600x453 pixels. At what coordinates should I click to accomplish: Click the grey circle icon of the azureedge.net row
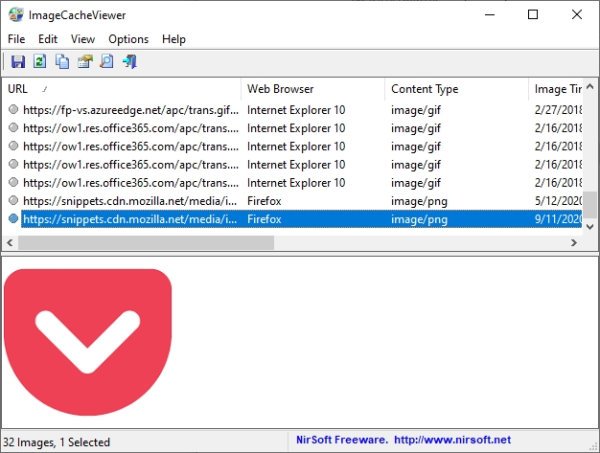click(13, 109)
